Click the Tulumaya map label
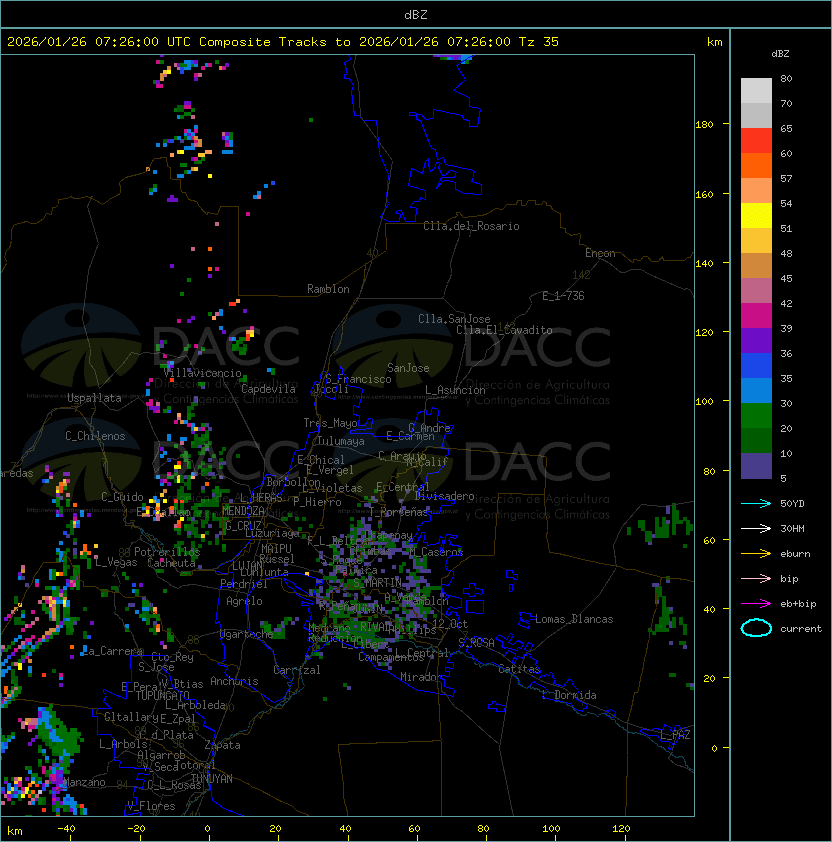 point(341,441)
